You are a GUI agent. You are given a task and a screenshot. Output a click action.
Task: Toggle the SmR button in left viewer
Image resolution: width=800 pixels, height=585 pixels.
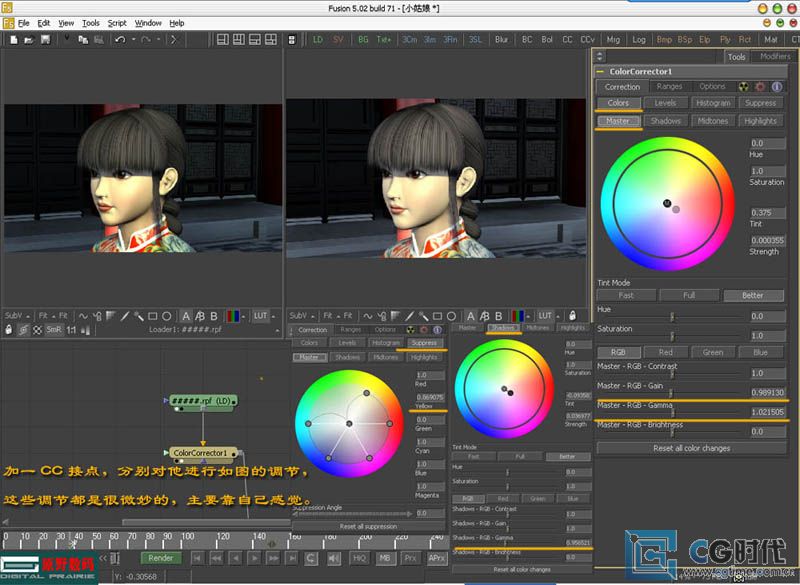tap(54, 330)
